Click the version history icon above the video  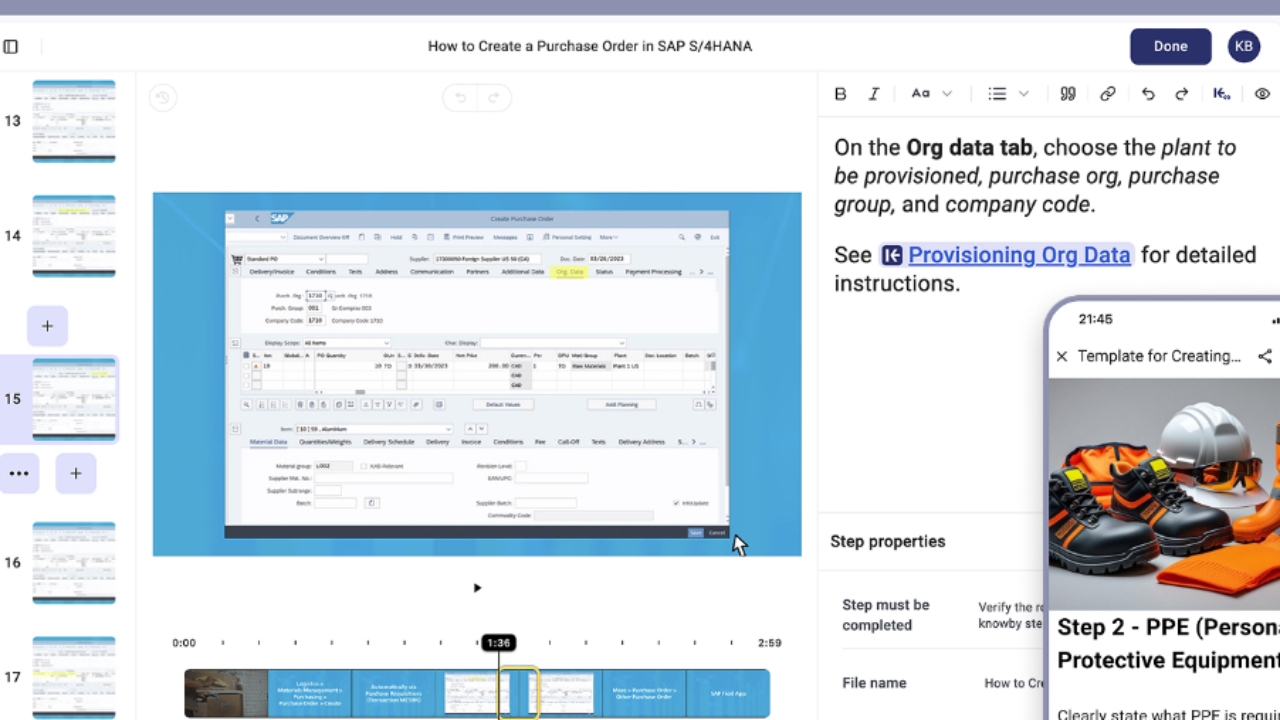pyautogui.click(x=163, y=97)
